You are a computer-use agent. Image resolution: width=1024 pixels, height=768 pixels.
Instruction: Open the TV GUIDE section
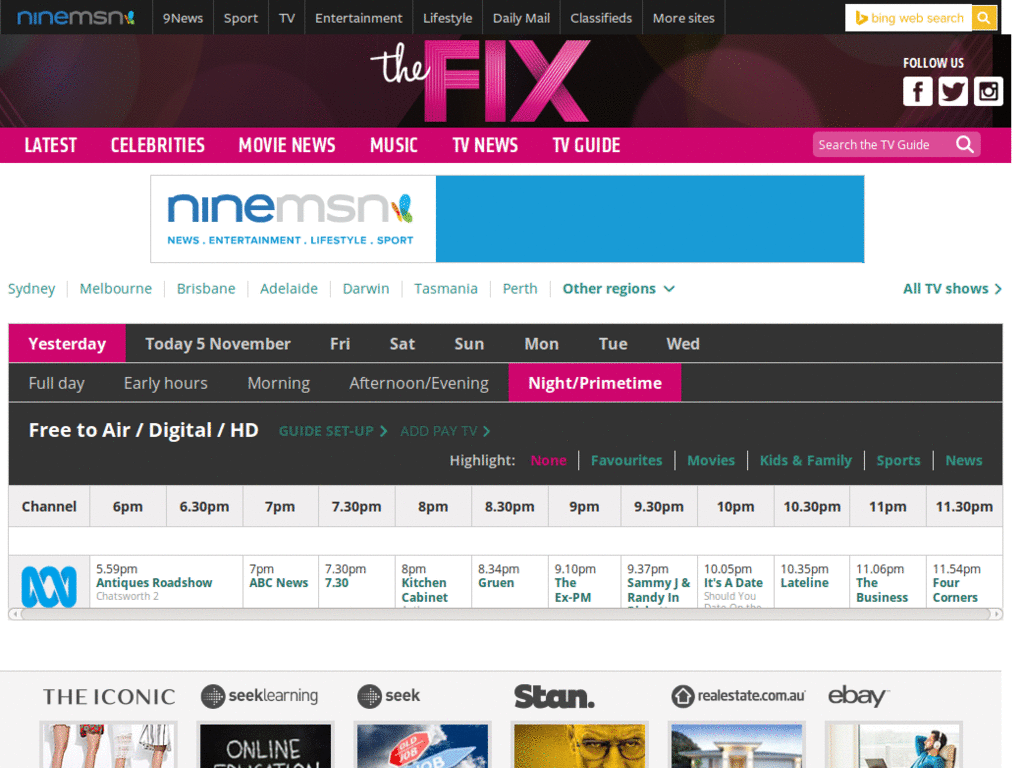[x=586, y=145]
